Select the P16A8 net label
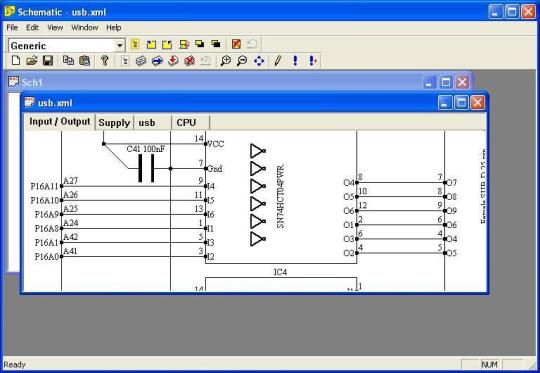This screenshot has width=540, height=373. pos(47,229)
